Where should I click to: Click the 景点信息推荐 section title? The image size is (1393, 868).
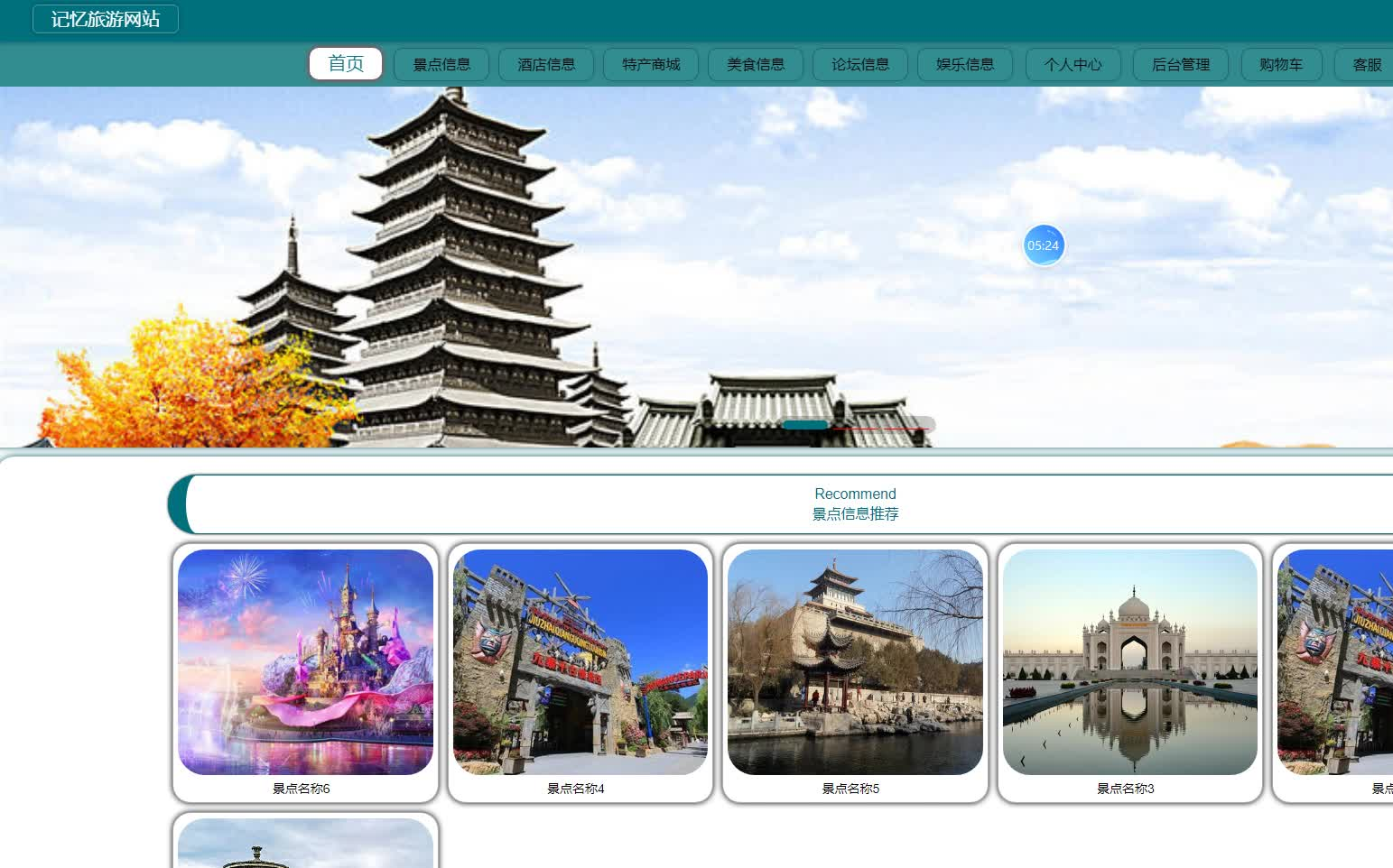[x=855, y=513]
